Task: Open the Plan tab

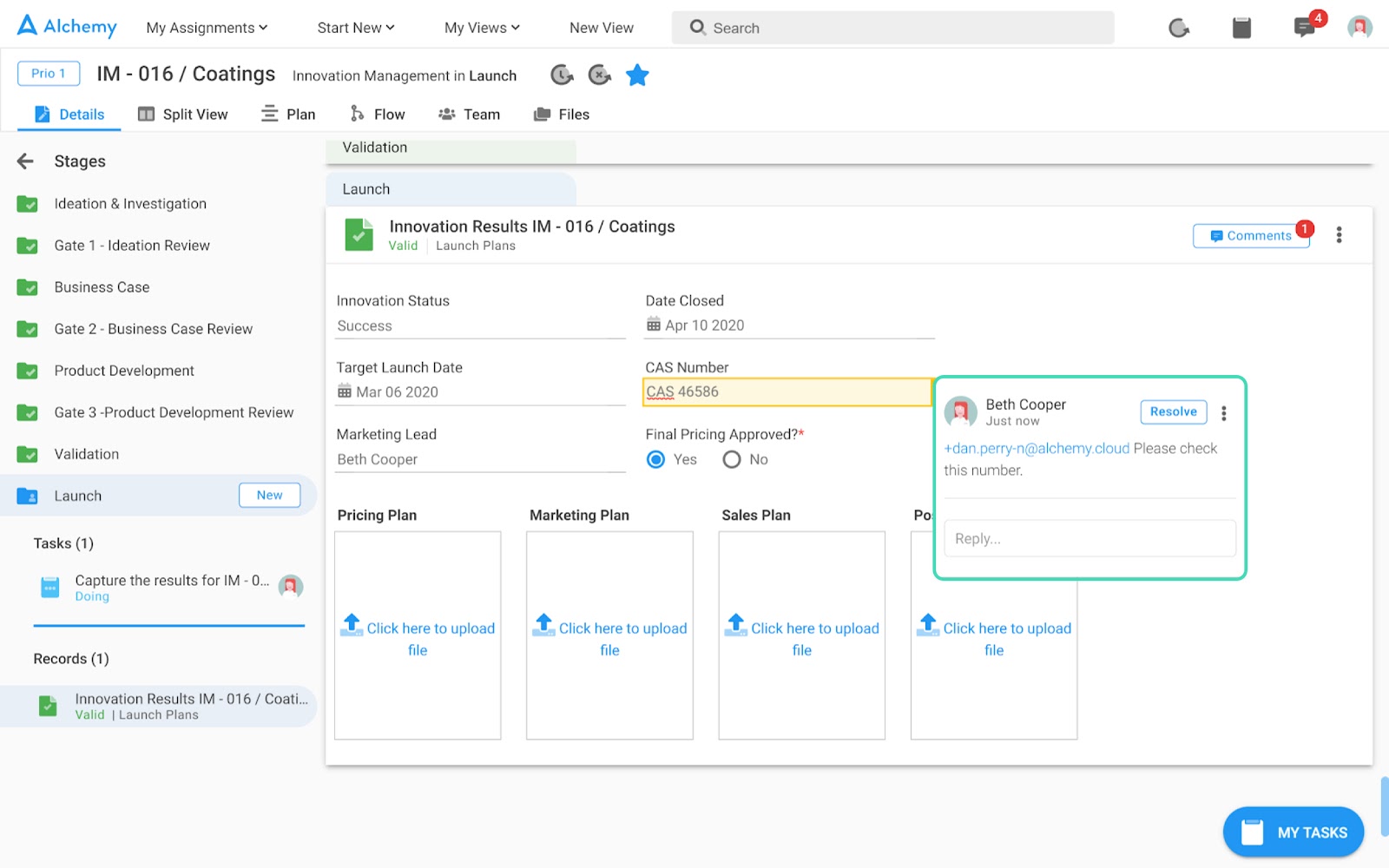Action: [x=288, y=115]
